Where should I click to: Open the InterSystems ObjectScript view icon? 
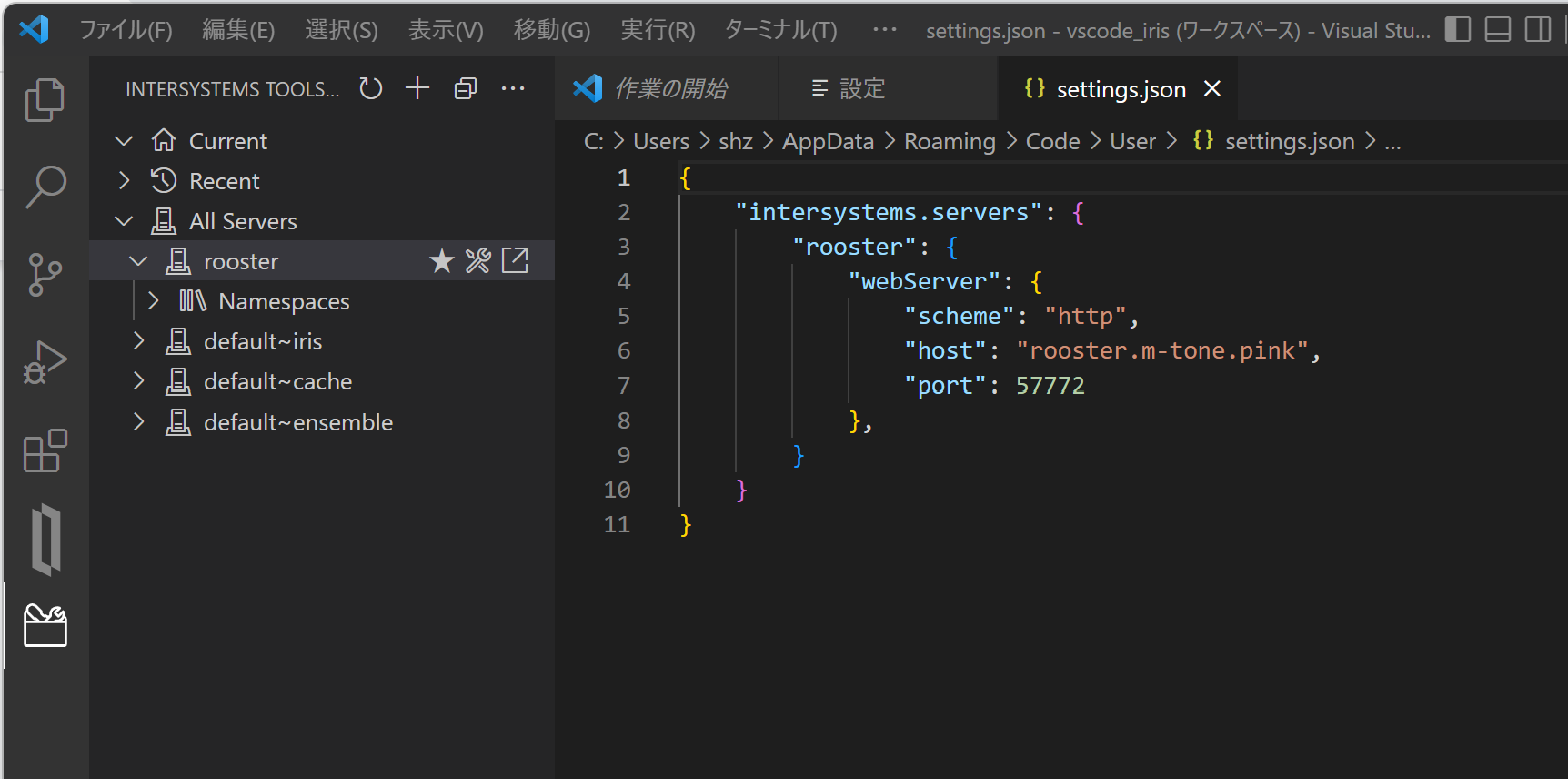pos(45,539)
